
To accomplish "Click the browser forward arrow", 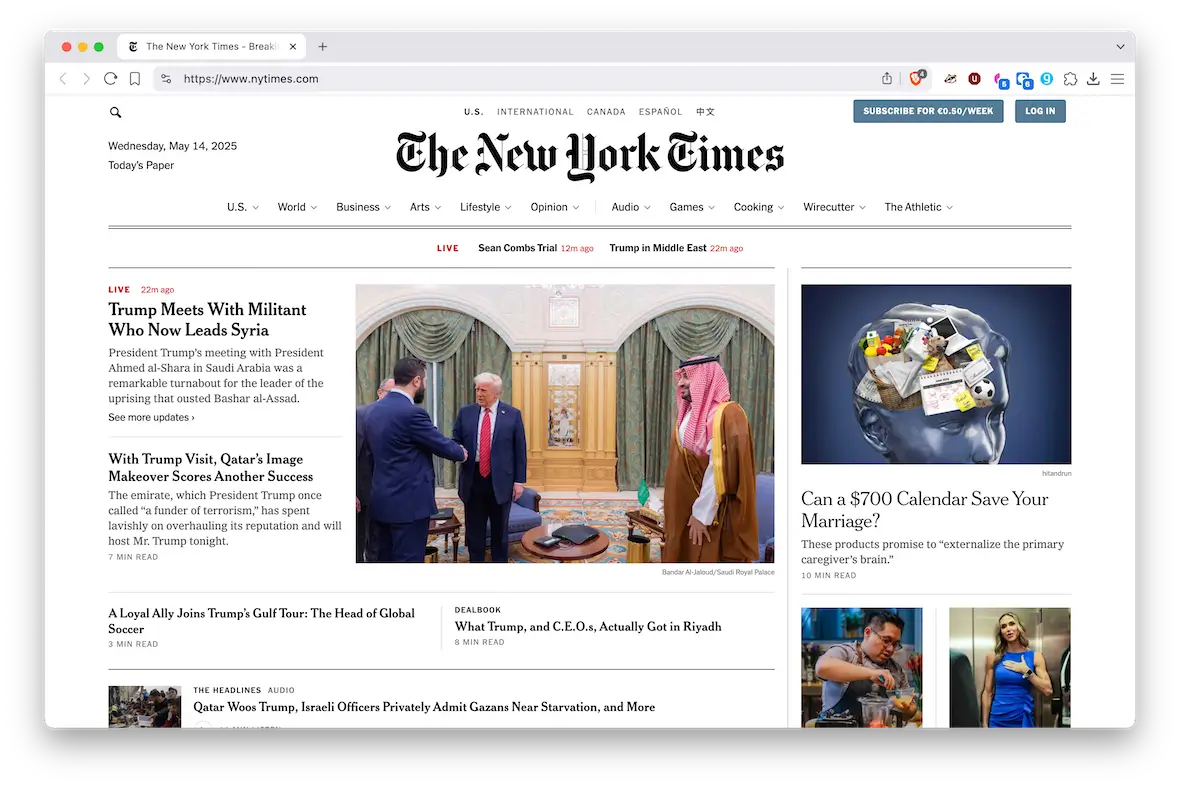I will click(86, 79).
